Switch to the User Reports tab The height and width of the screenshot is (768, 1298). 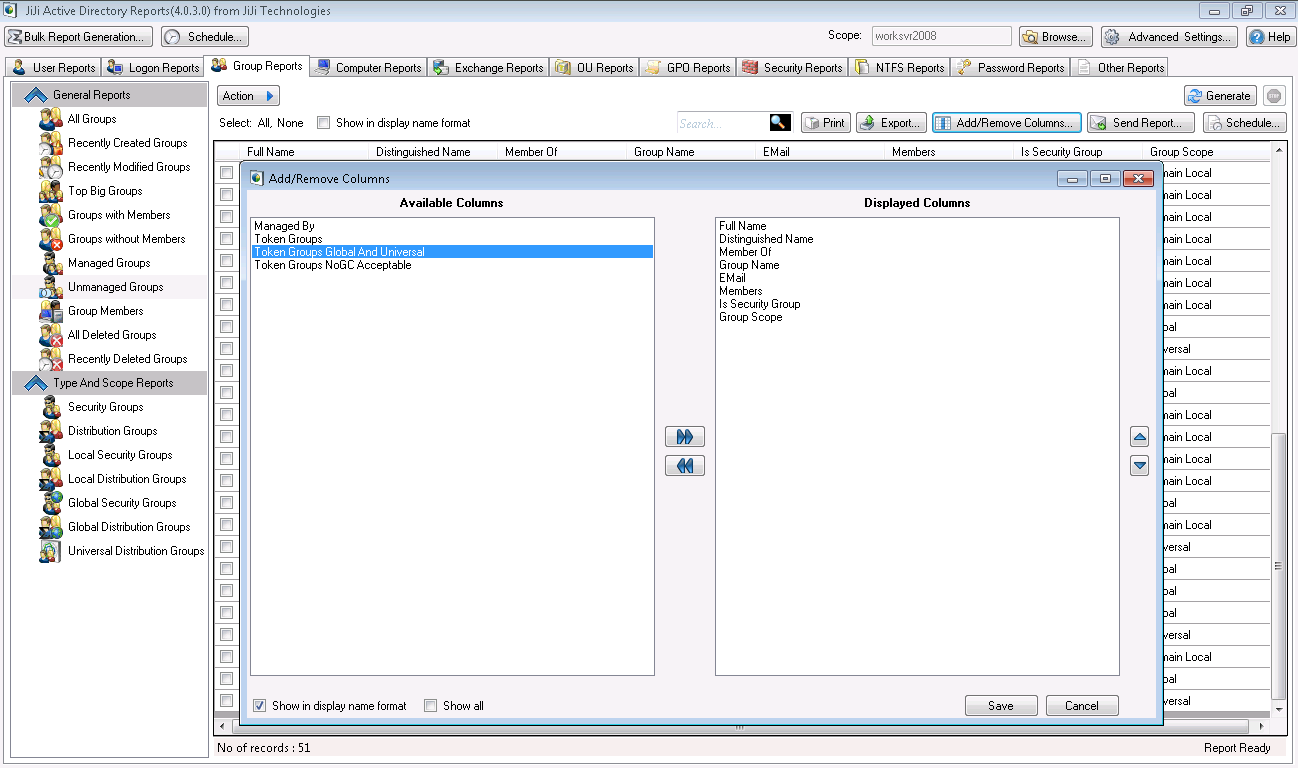click(x=55, y=68)
